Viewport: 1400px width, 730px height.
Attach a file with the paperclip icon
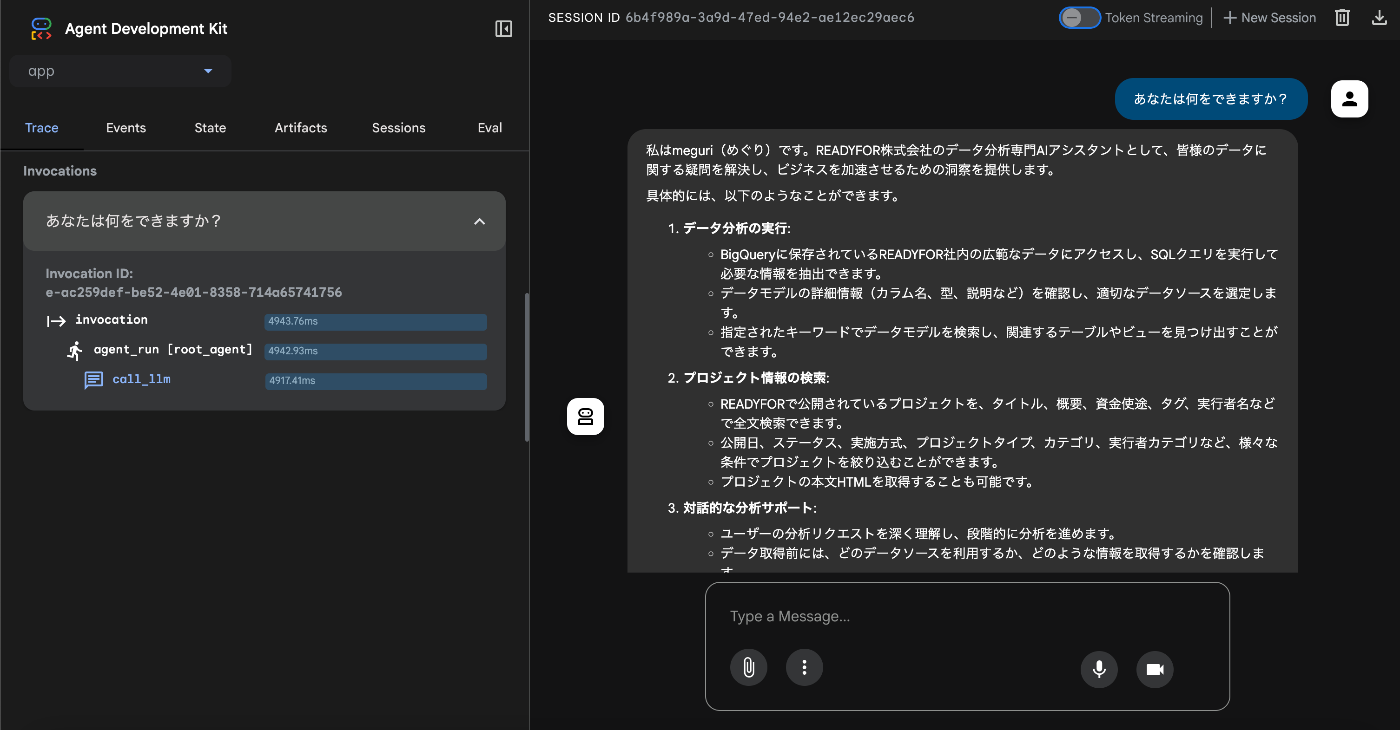point(748,668)
